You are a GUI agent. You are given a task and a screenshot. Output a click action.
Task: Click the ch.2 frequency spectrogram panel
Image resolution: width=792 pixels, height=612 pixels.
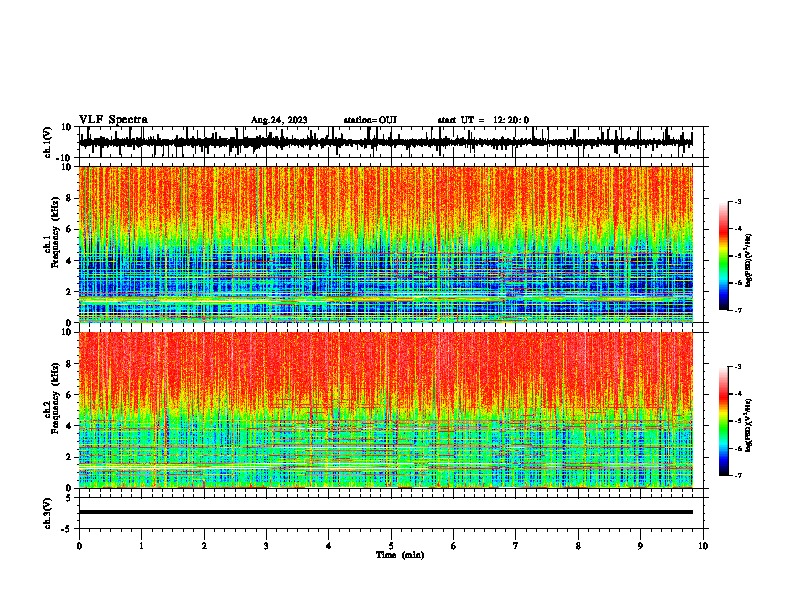click(x=386, y=410)
